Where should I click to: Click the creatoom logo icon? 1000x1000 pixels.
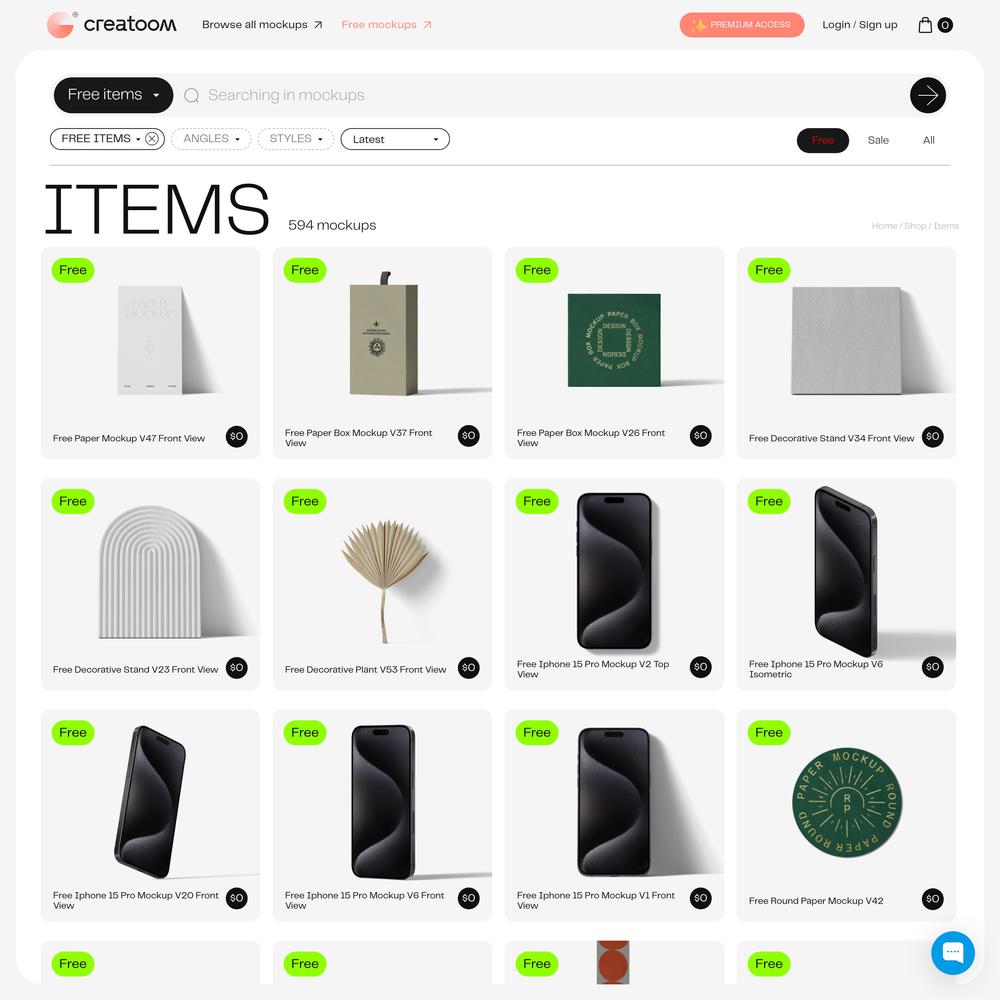point(61,25)
